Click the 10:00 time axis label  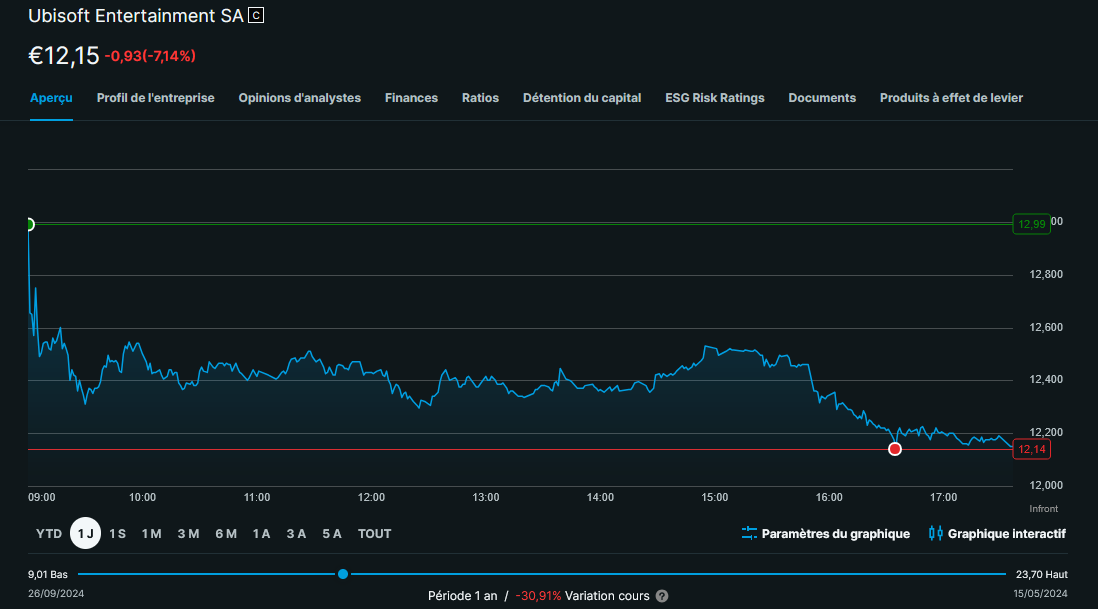click(142, 497)
